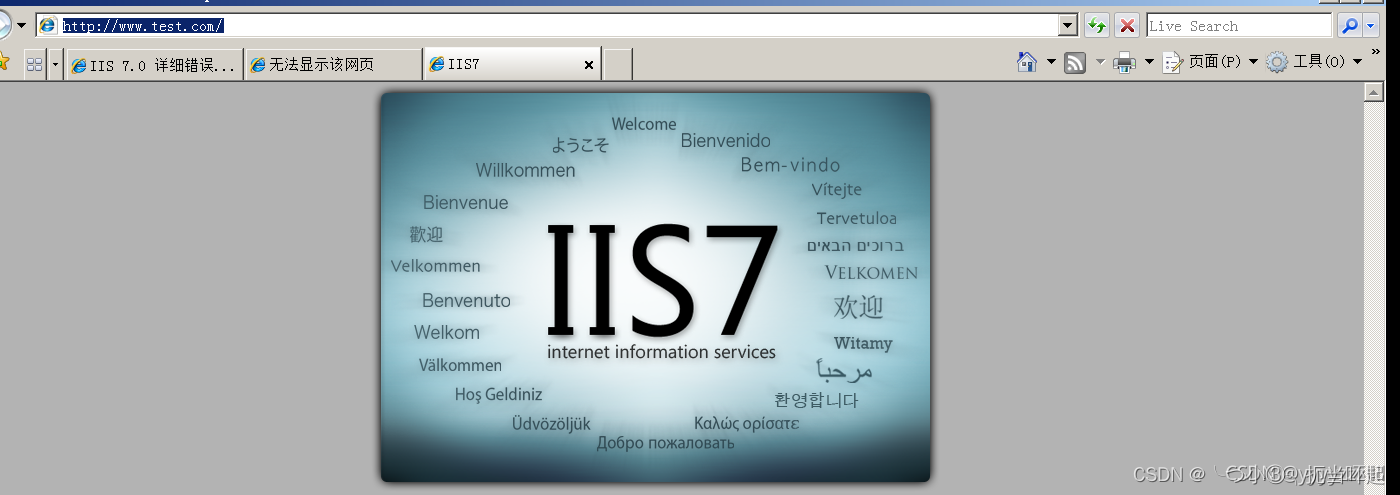Expand the feeds dropdown arrow
The height and width of the screenshot is (495, 1400).
pos(1100,62)
